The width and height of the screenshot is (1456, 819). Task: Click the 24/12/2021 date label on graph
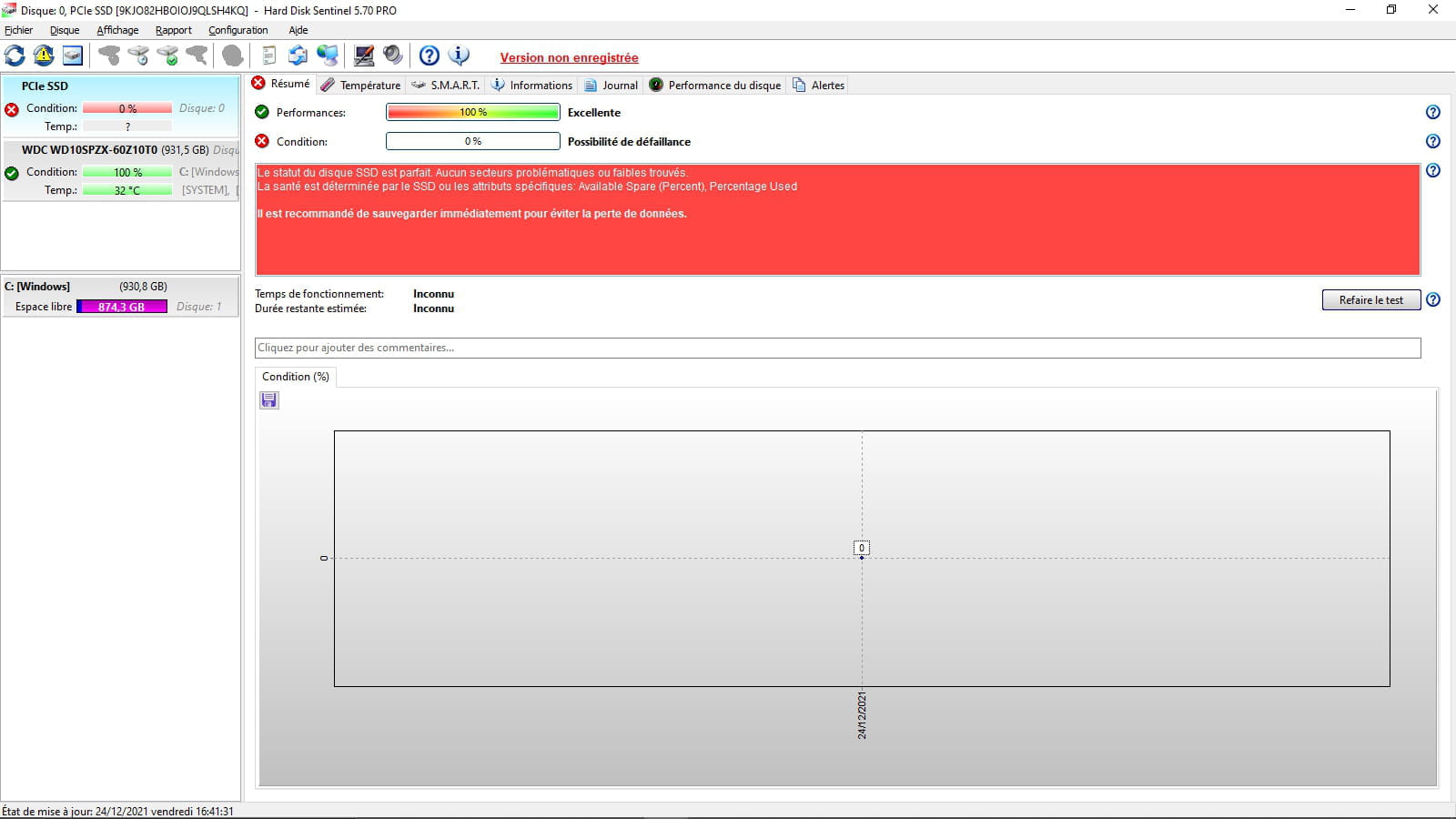(x=862, y=715)
